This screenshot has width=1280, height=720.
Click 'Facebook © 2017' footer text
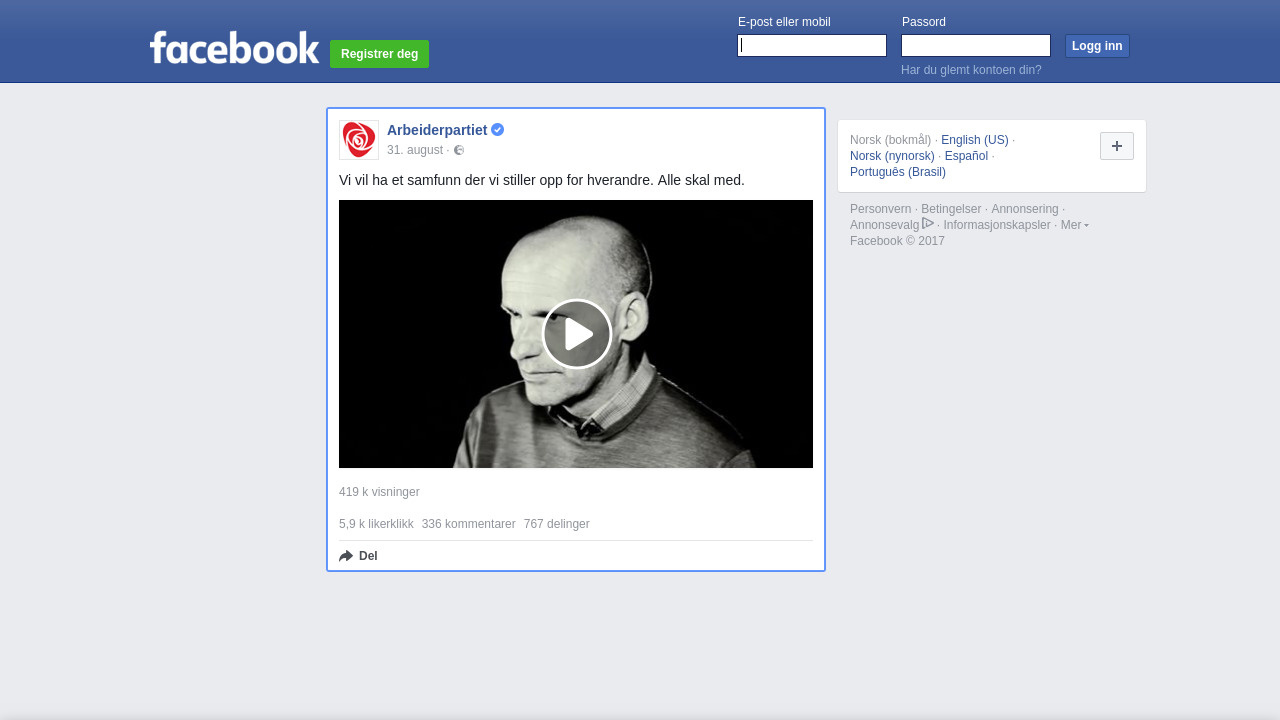click(x=897, y=241)
